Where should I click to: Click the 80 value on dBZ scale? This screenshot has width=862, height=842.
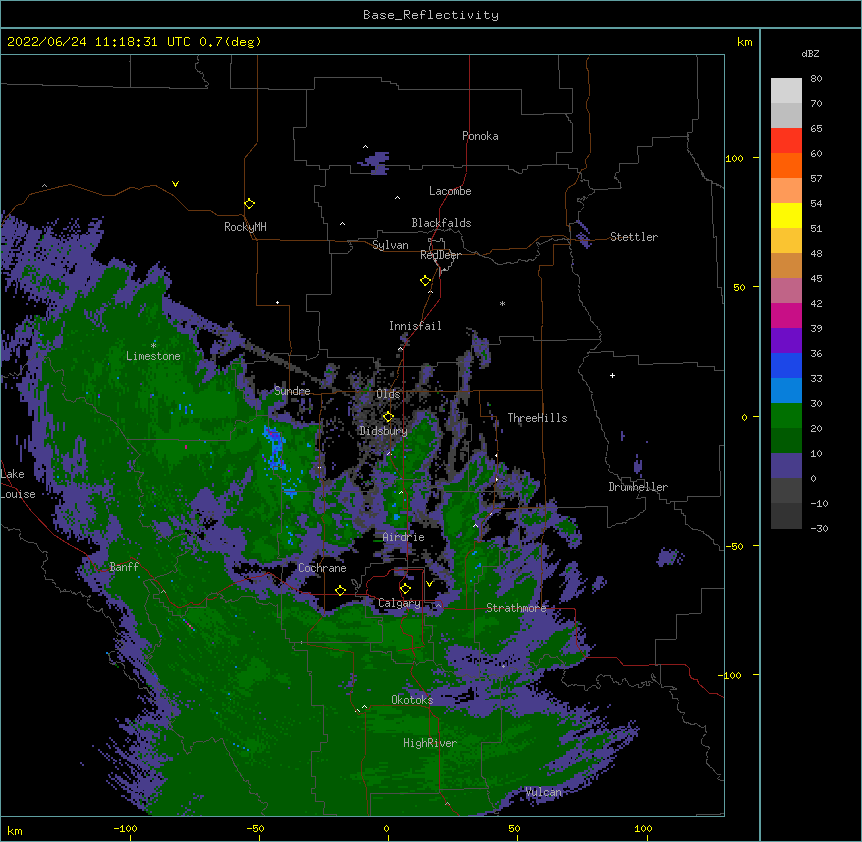(x=816, y=79)
